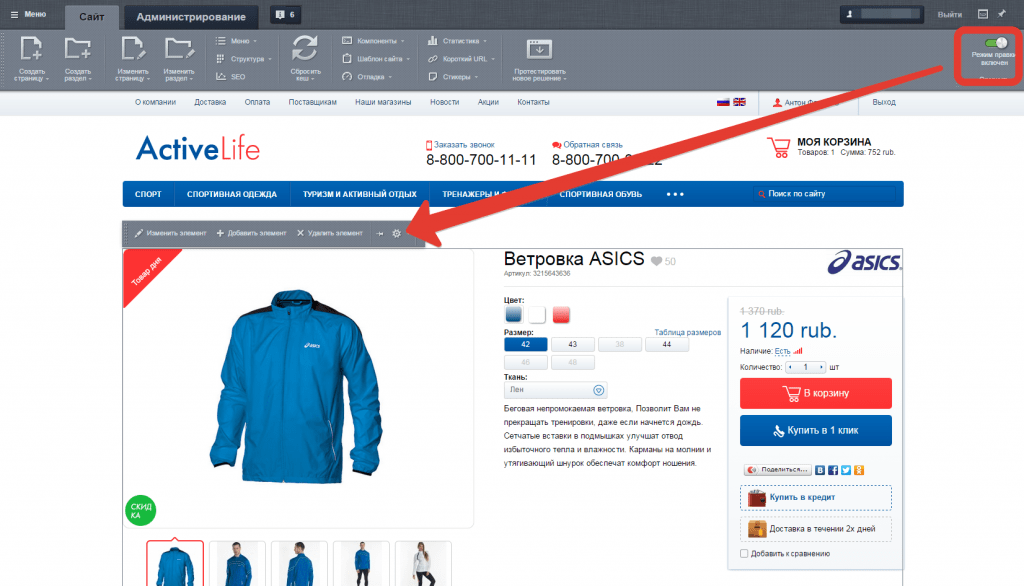This screenshot has height=586, width=1024.
Task: Click the pin icon in top bar
Action: 1002,14
